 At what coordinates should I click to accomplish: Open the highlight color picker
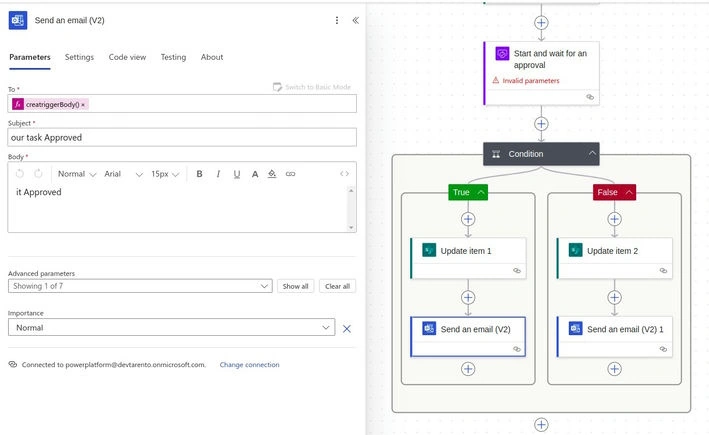(272, 174)
